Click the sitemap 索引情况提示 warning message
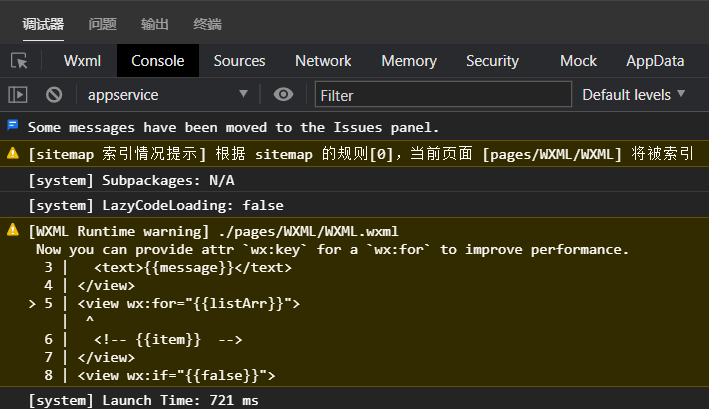 [360, 154]
